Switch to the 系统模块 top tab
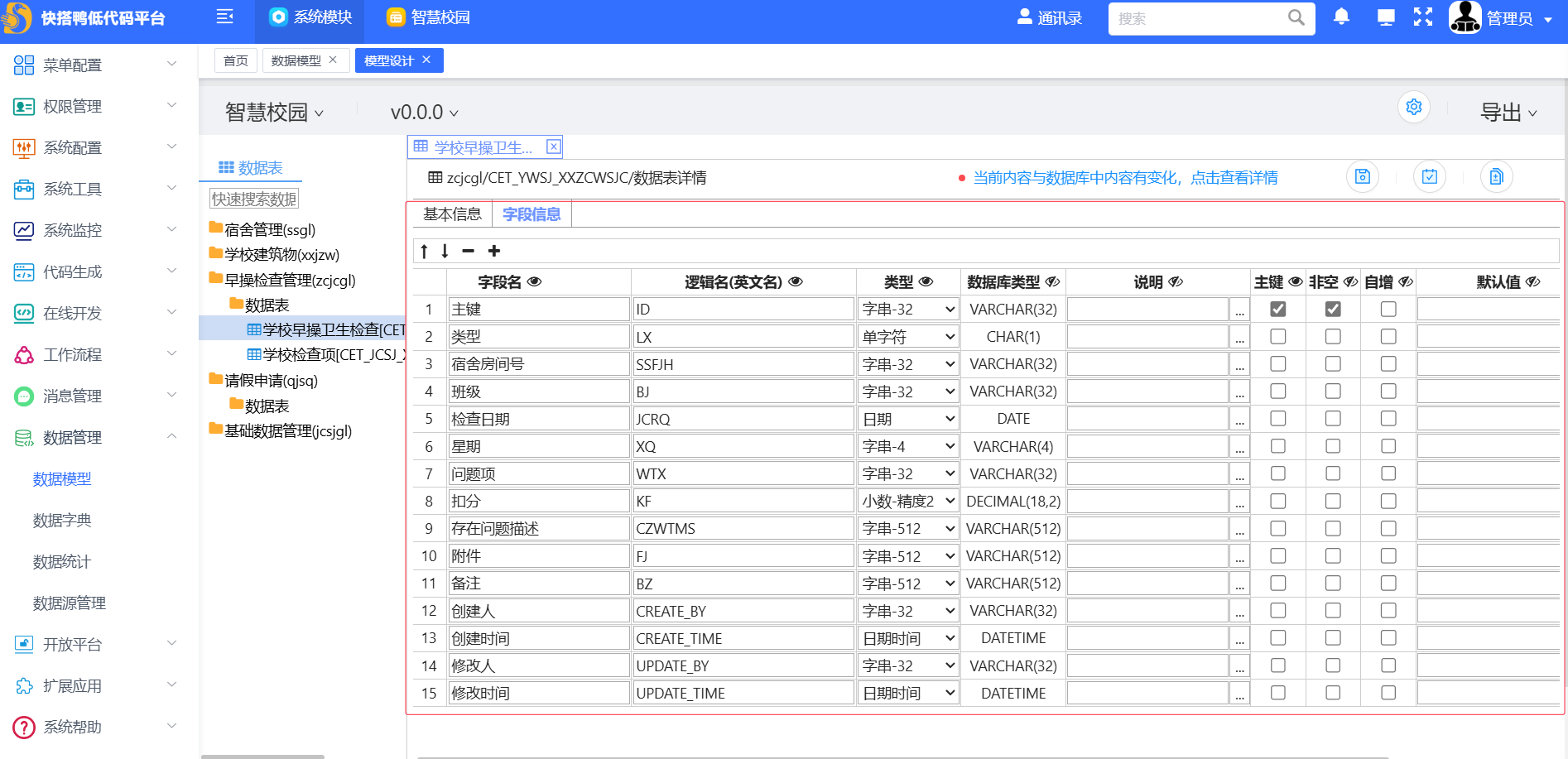1568x759 pixels. point(310,17)
